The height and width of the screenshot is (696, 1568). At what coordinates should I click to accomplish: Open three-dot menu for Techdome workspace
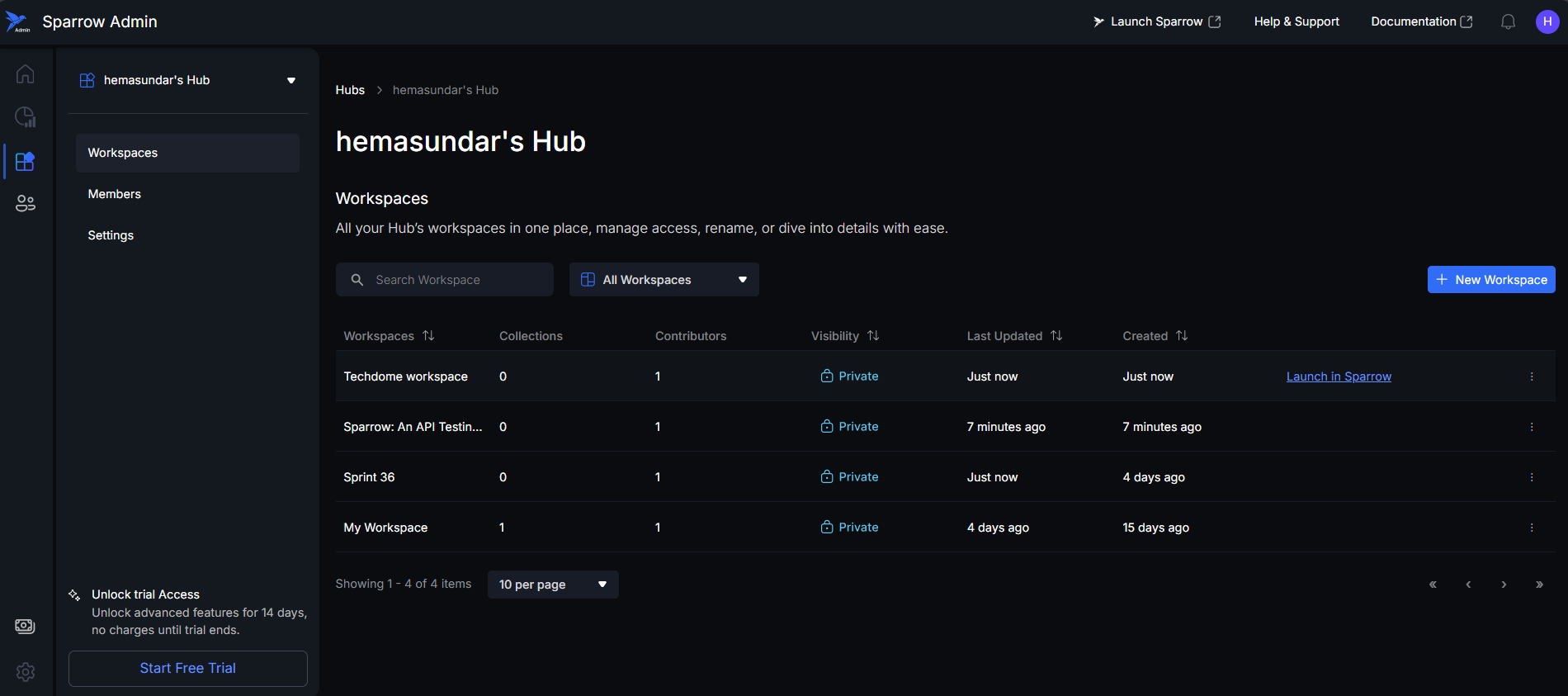[1532, 376]
